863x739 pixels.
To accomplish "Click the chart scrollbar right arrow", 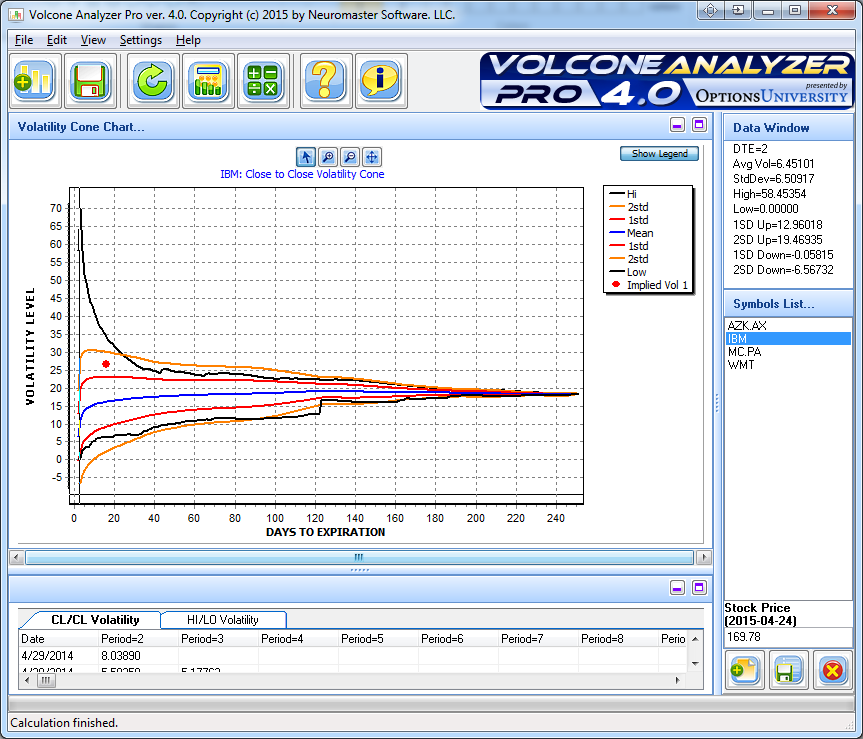I will (x=704, y=557).
